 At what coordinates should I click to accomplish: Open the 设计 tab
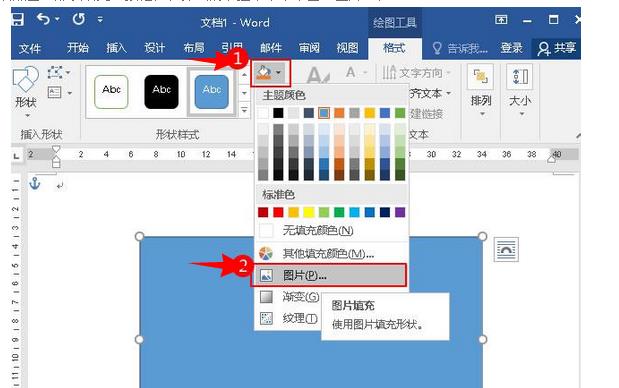click(x=154, y=48)
